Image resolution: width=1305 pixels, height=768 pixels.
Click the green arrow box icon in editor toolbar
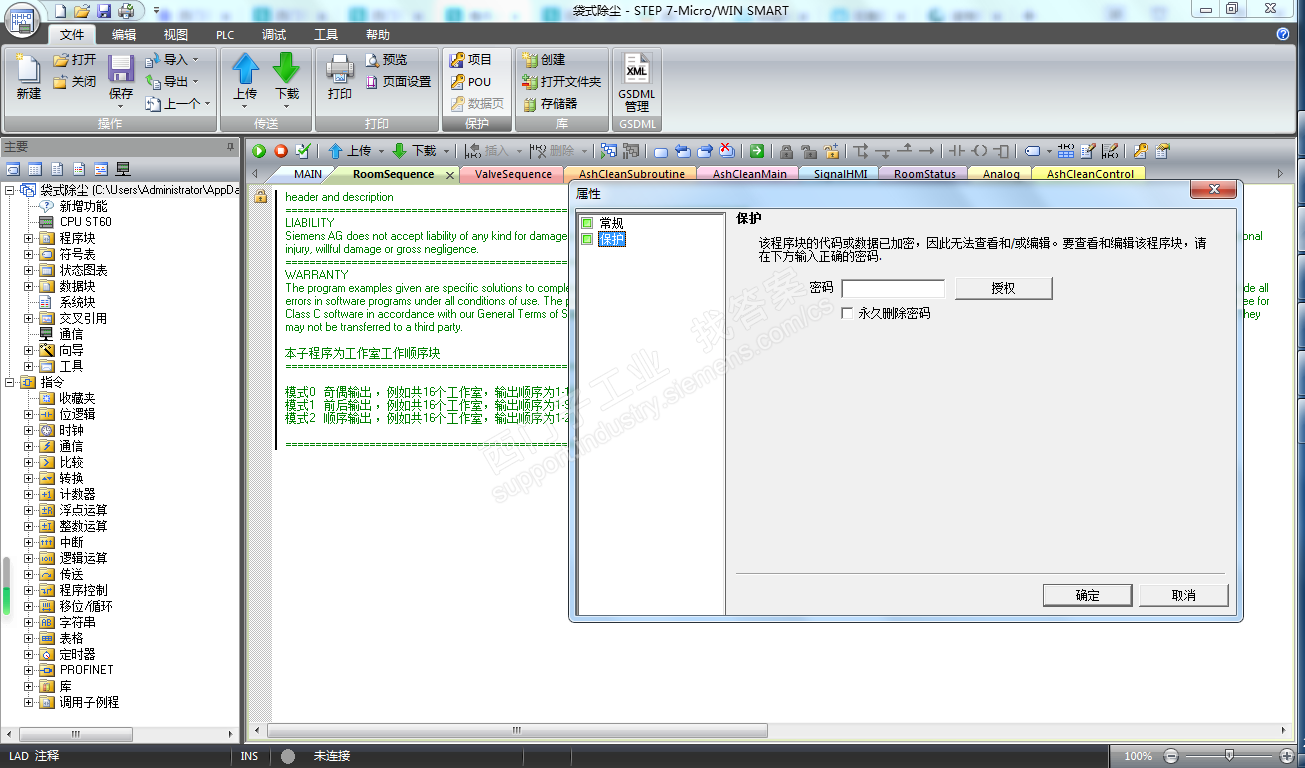click(757, 151)
